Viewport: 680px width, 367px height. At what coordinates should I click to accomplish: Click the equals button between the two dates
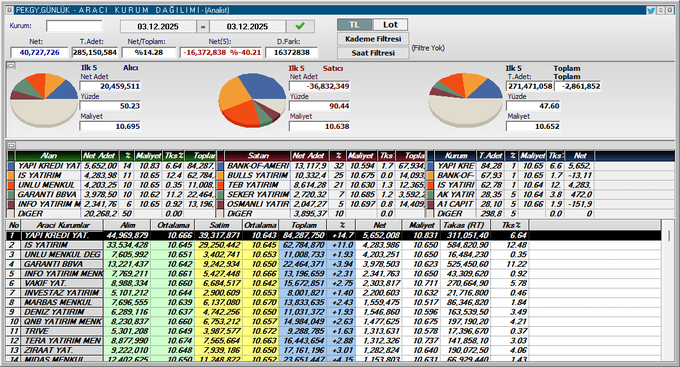pyautogui.click(x=203, y=26)
